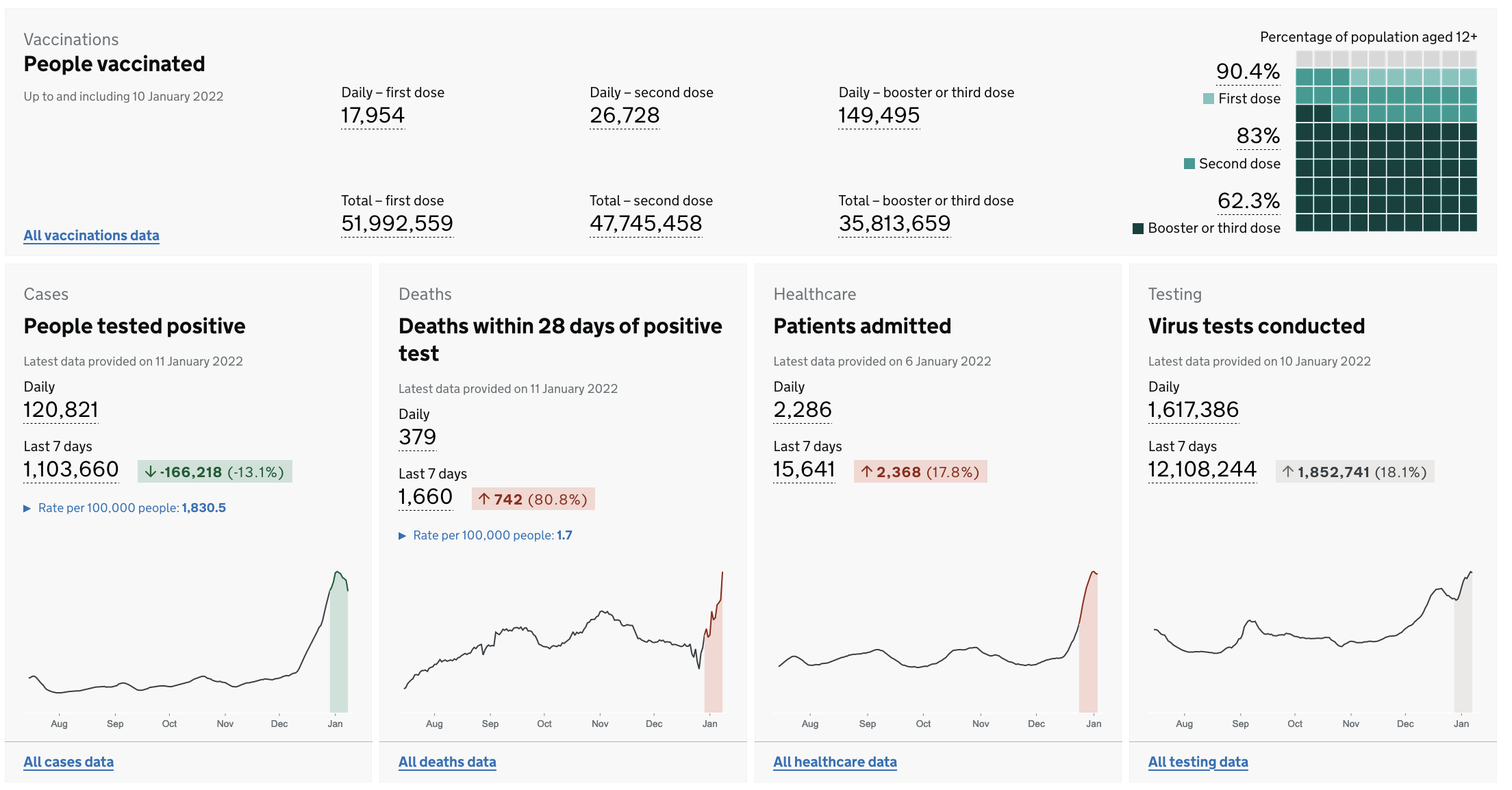The width and height of the screenshot is (1512, 790).
Task: Open All healthcare data link
Action: tap(835, 762)
